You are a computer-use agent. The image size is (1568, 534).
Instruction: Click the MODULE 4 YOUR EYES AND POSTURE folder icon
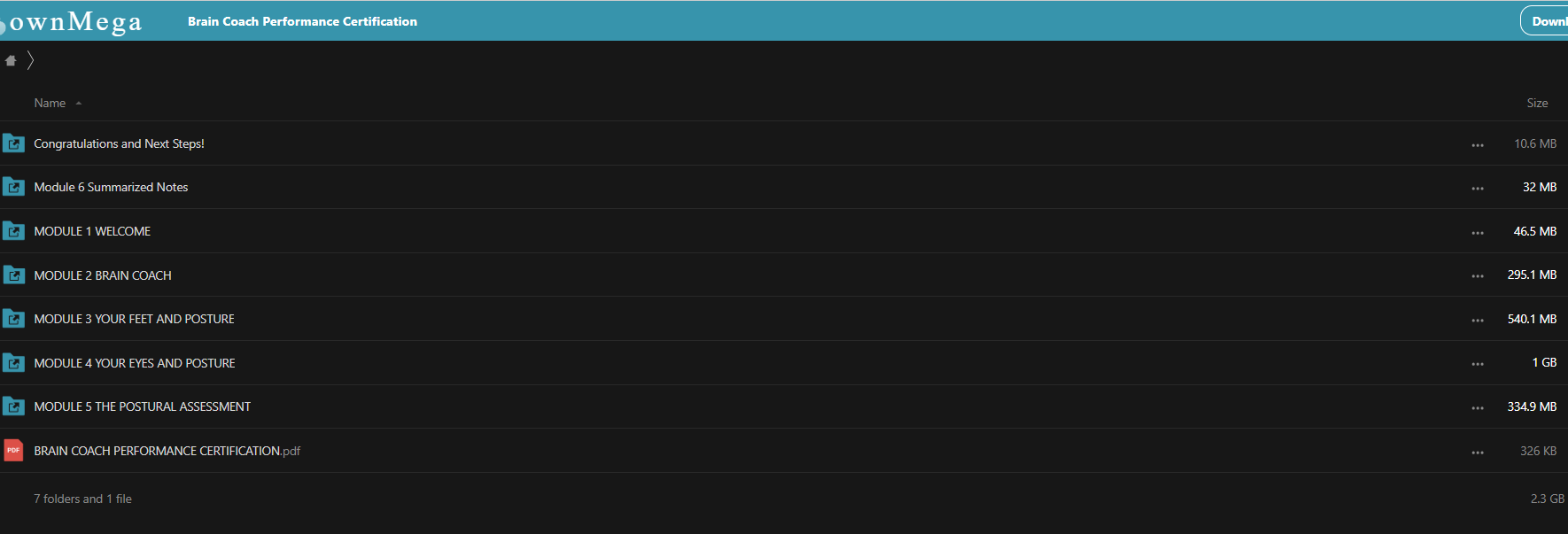point(13,363)
